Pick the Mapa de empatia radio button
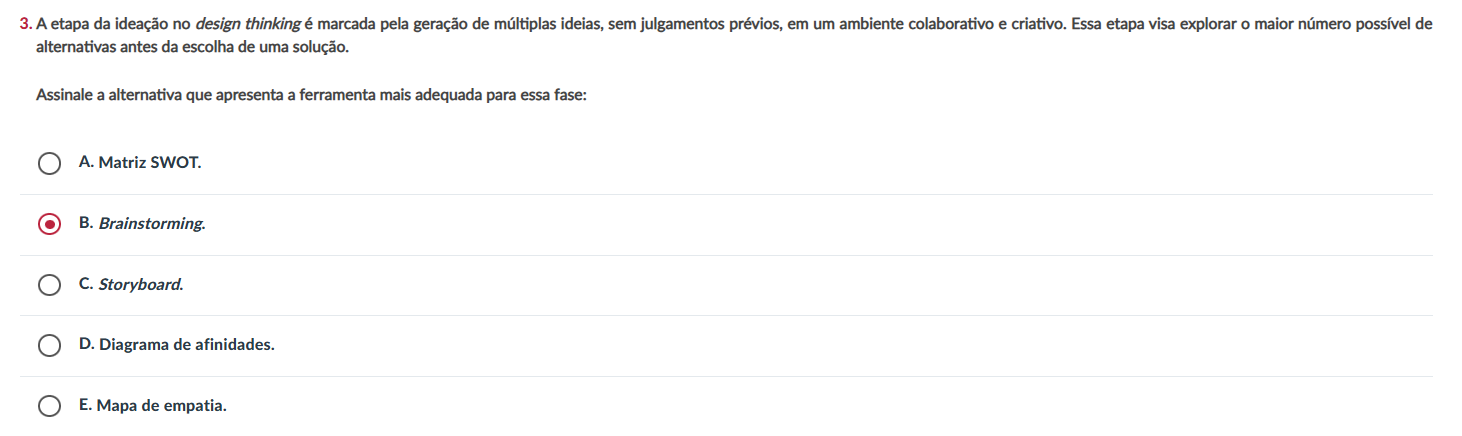 pyautogui.click(x=49, y=406)
